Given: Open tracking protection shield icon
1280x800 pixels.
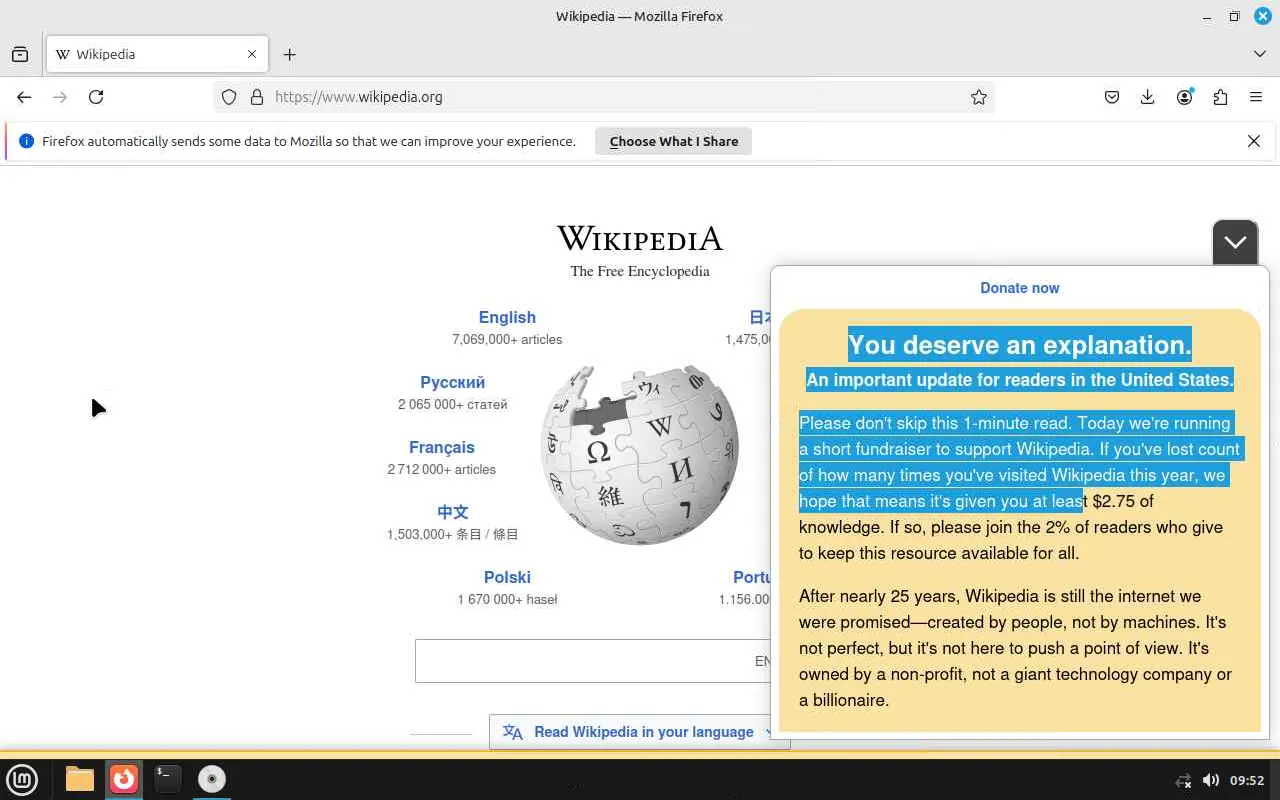Looking at the screenshot, I should click(229, 97).
